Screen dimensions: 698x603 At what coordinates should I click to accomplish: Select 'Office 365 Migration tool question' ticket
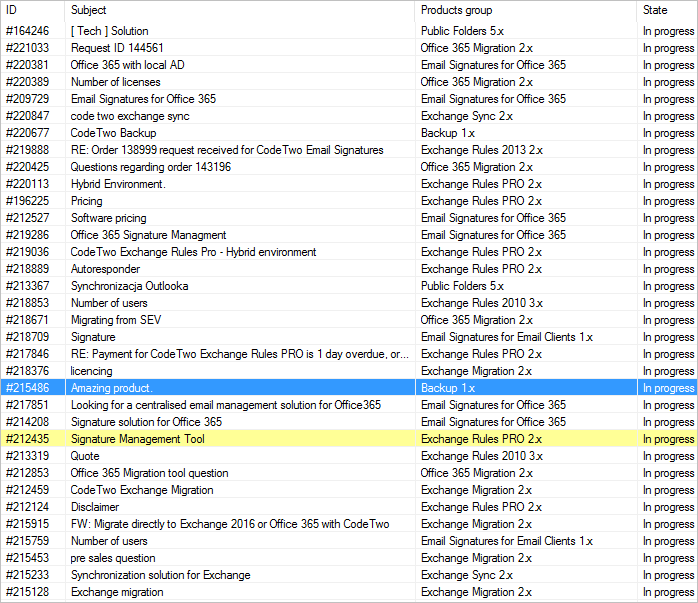pyautogui.click(x=150, y=473)
